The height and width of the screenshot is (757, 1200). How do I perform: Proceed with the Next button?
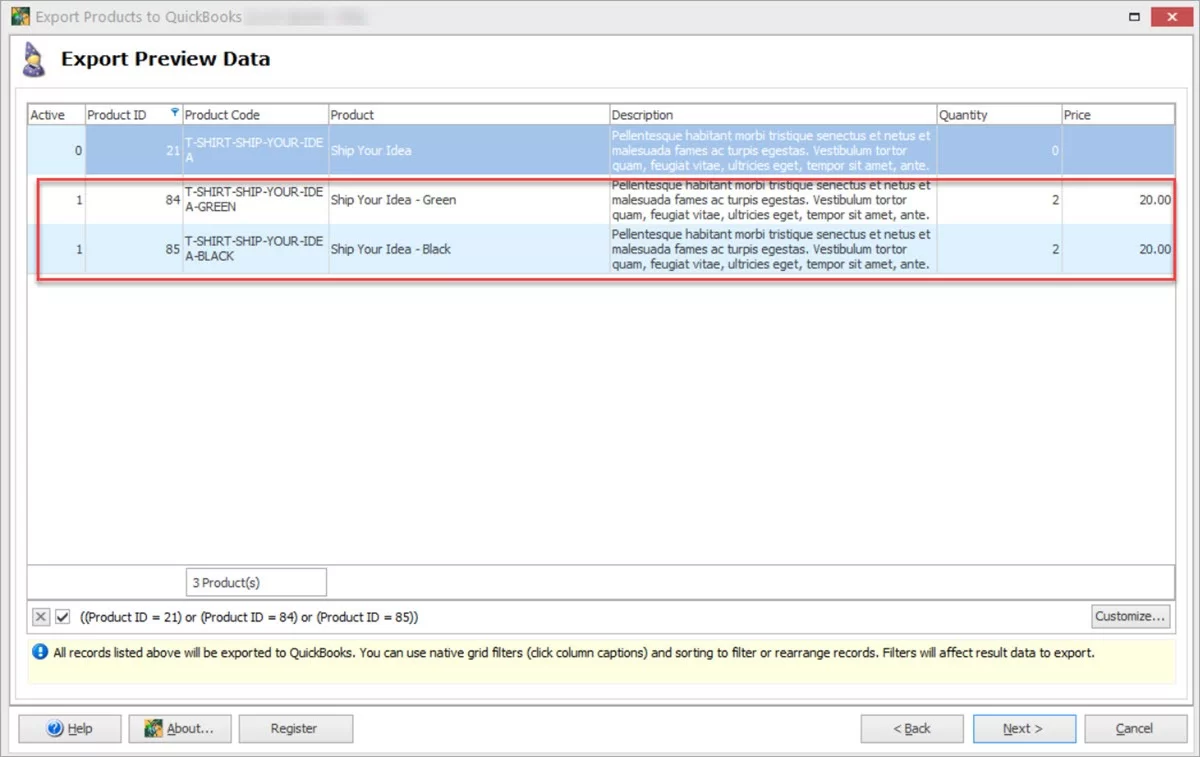pyautogui.click(x=1024, y=729)
